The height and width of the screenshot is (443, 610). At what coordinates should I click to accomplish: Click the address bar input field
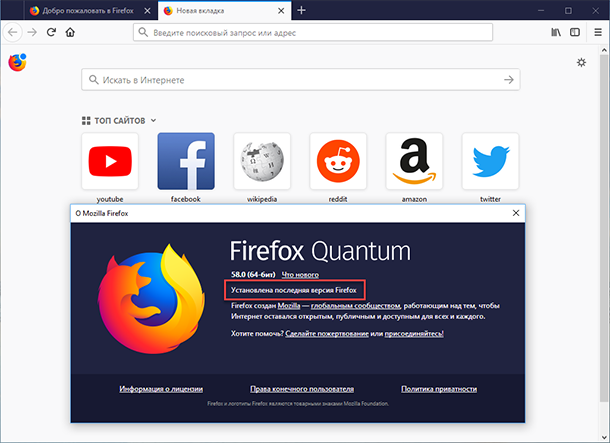click(x=313, y=32)
